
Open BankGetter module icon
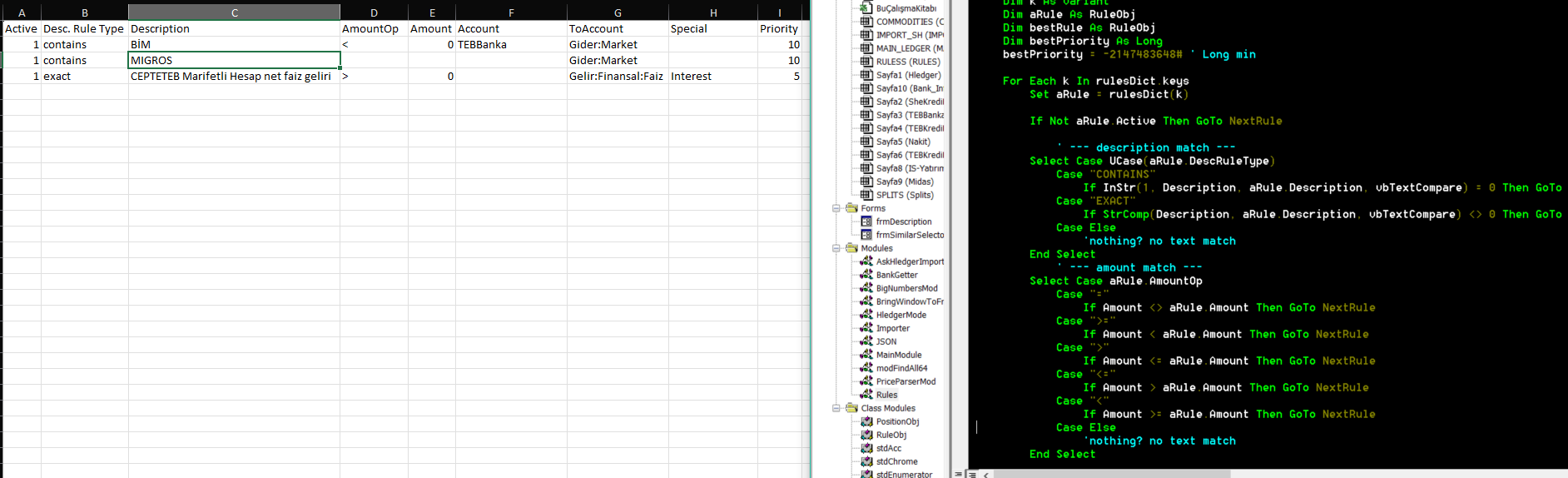(x=866, y=275)
